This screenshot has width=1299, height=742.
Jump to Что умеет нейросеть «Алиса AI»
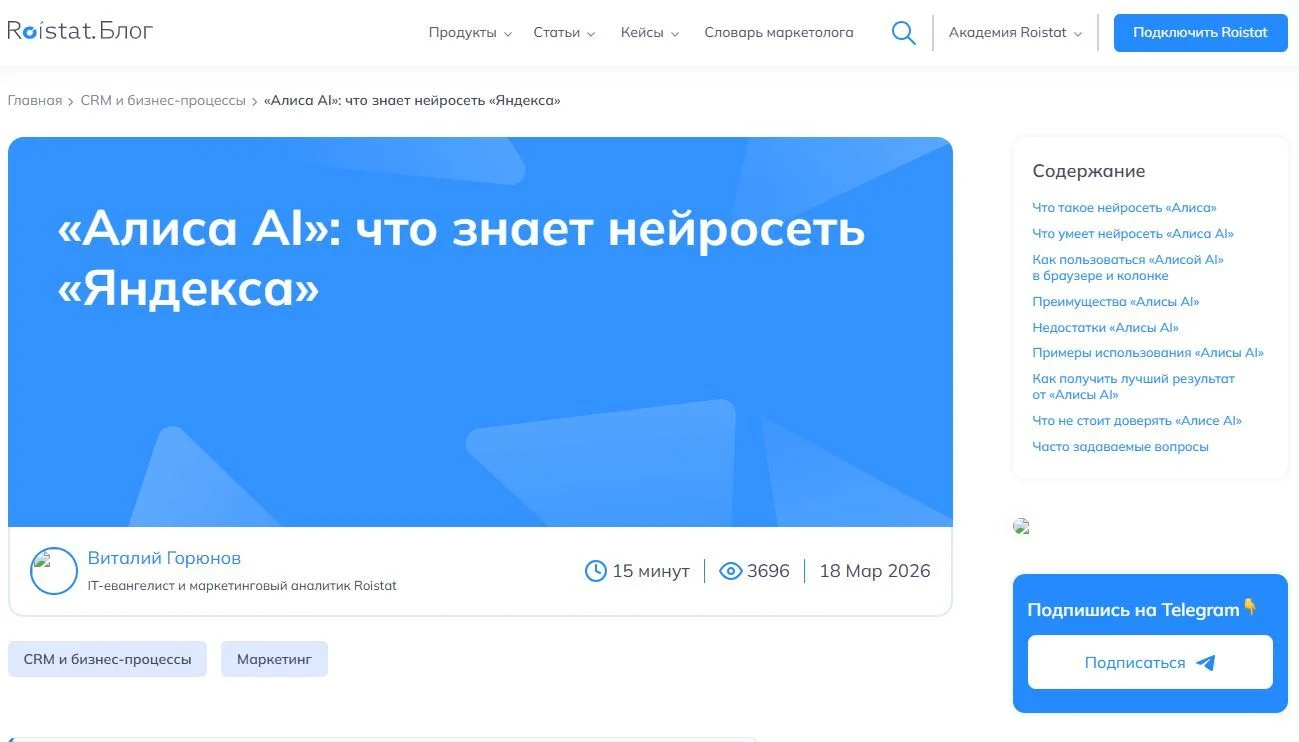tap(1133, 234)
